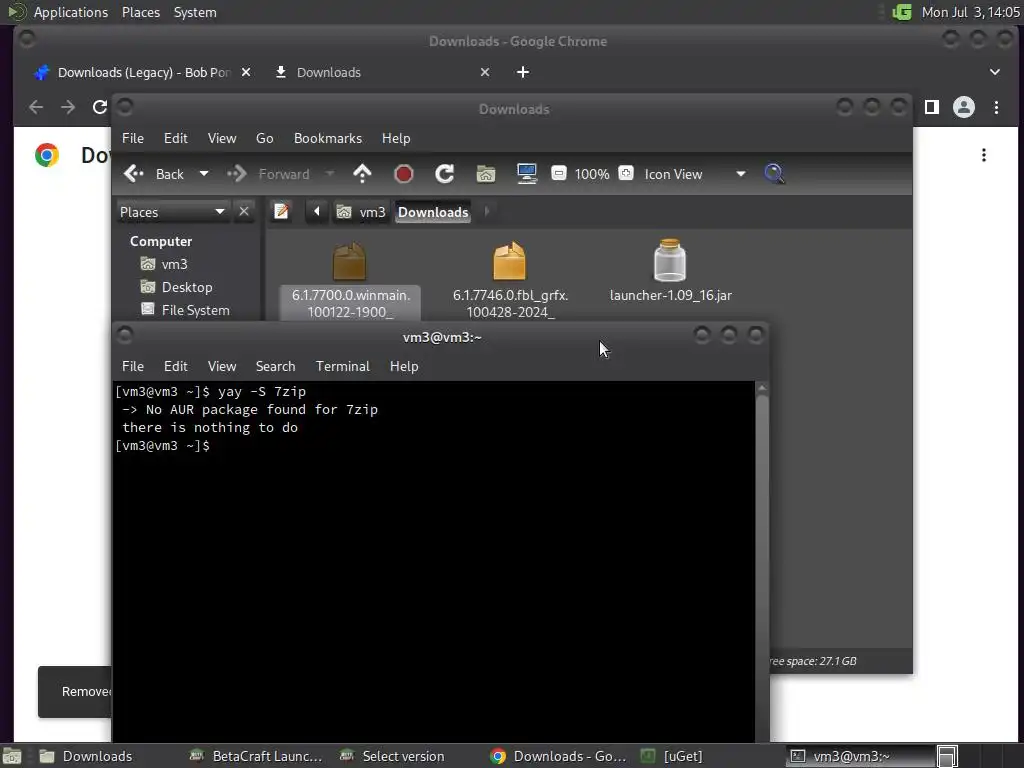This screenshot has height=768, width=1024.
Task: Reload the Downloads folder view
Action: (x=445, y=174)
